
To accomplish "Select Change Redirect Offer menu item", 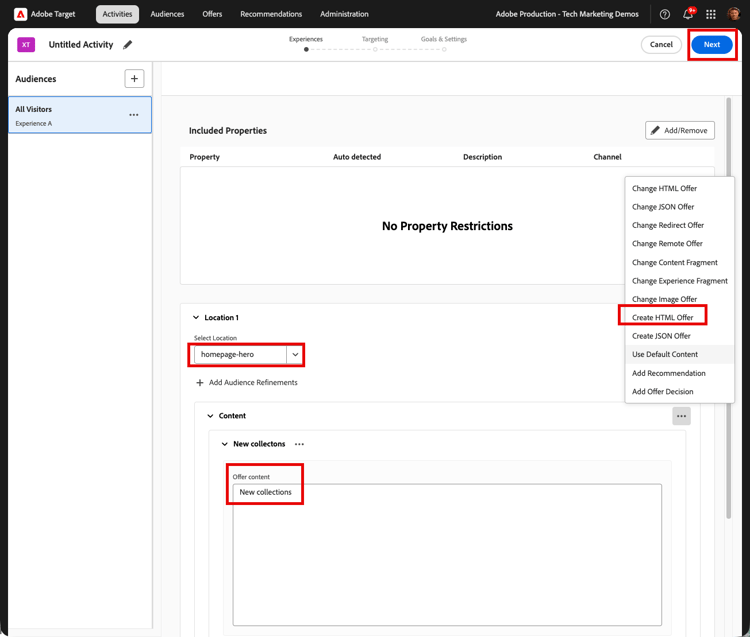I will pos(679,225).
